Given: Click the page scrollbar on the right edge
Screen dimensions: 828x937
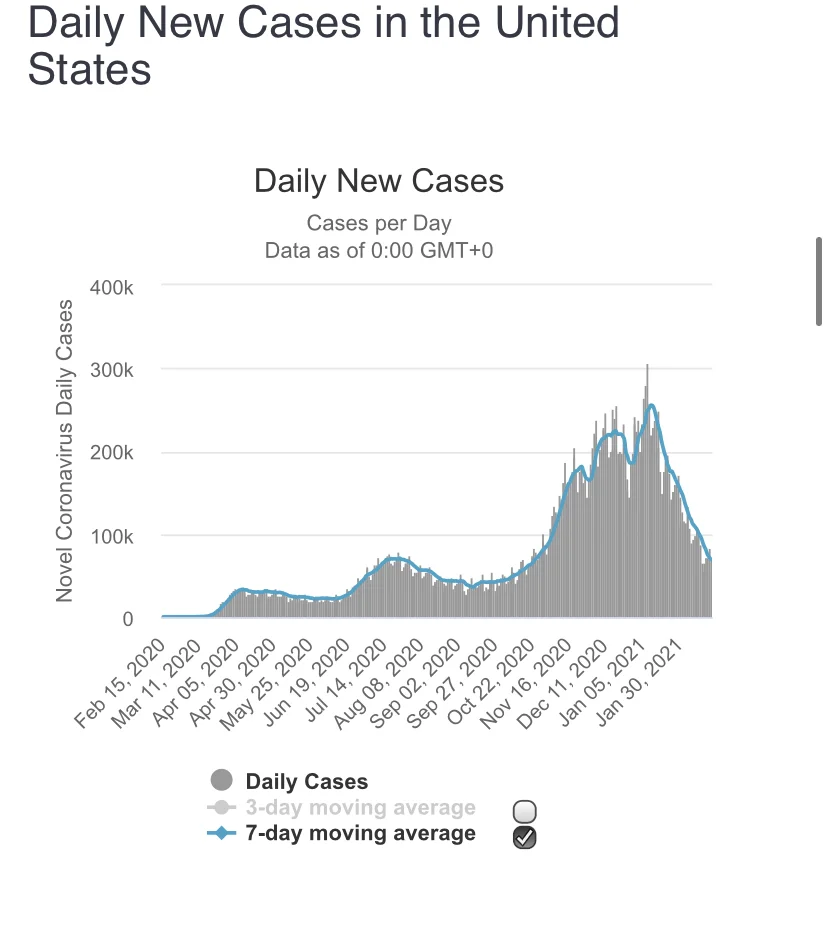Looking at the screenshot, I should click(x=819, y=281).
